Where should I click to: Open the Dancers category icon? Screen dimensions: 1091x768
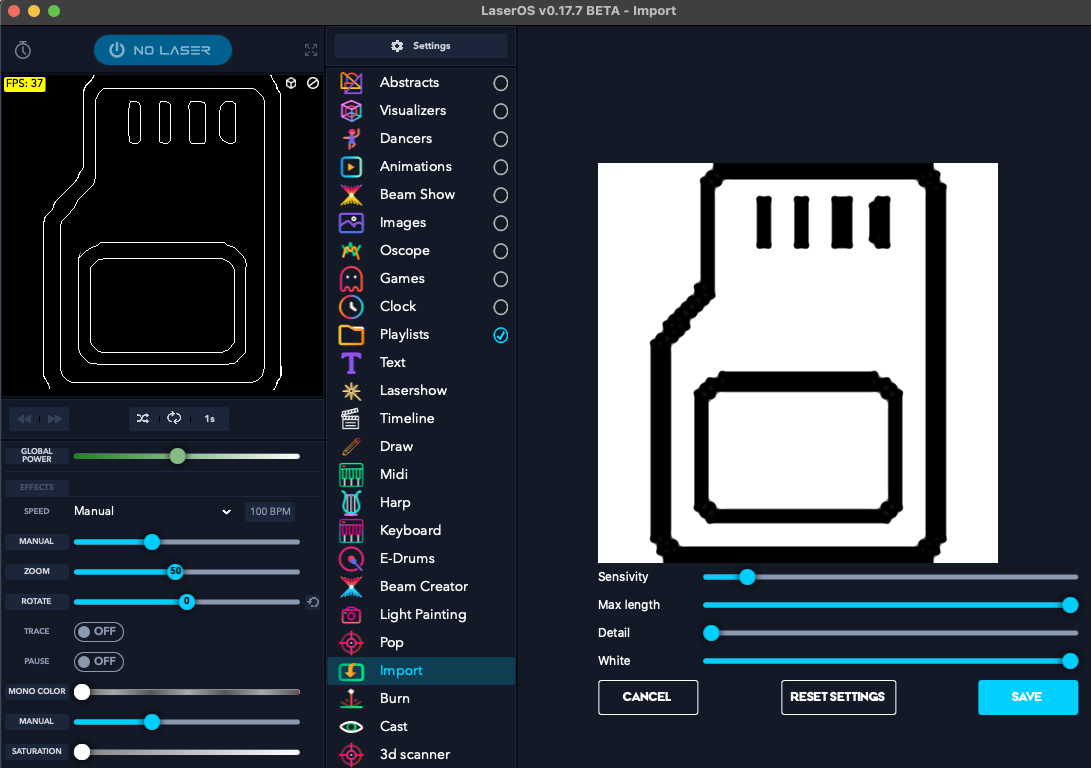[351, 139]
